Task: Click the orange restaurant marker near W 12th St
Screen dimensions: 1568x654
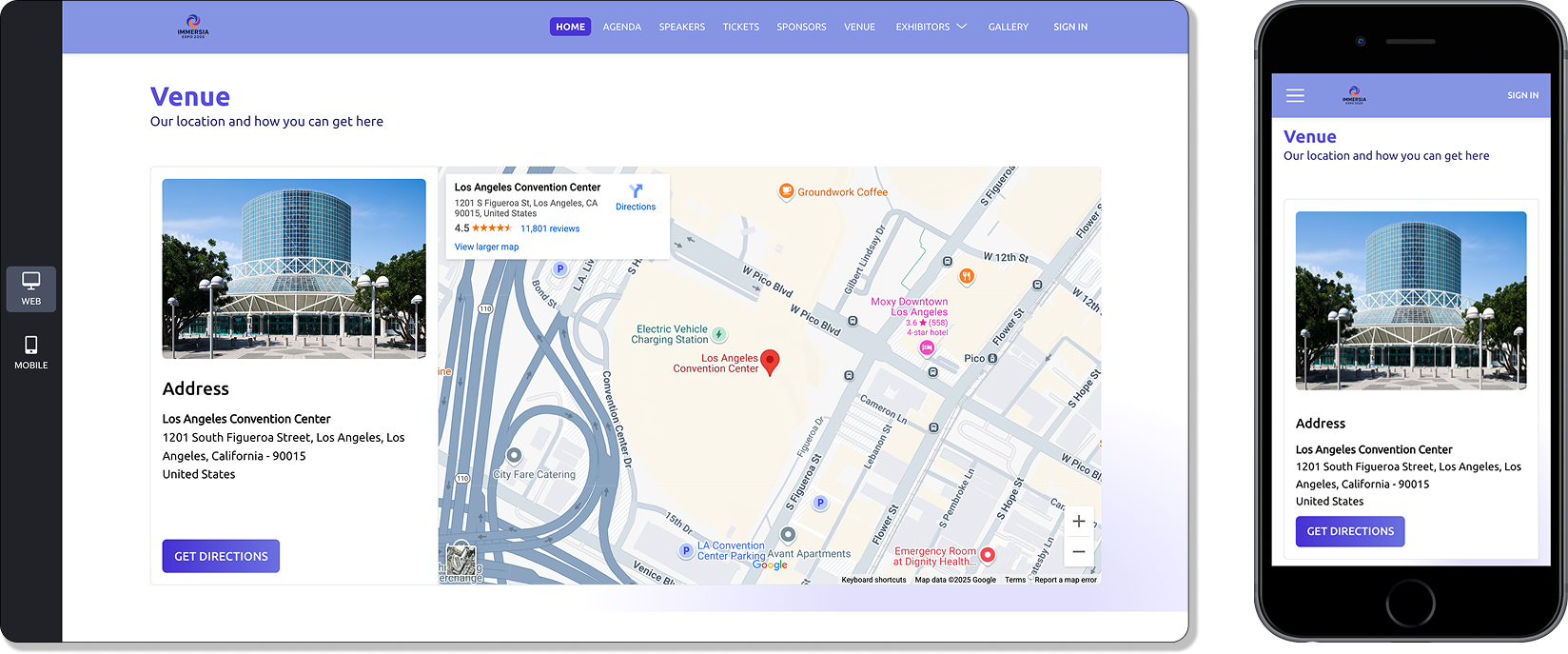Action: point(967,276)
